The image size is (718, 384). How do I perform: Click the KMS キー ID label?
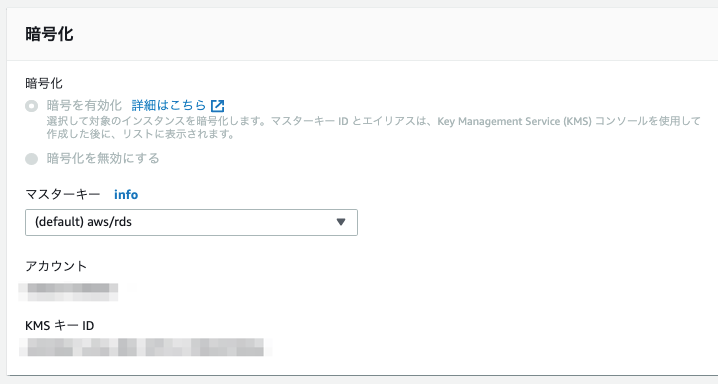(60, 325)
